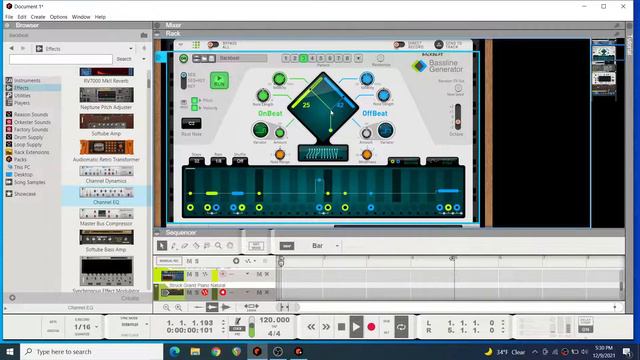
Task: Click the green RUN button
Action: point(219,80)
